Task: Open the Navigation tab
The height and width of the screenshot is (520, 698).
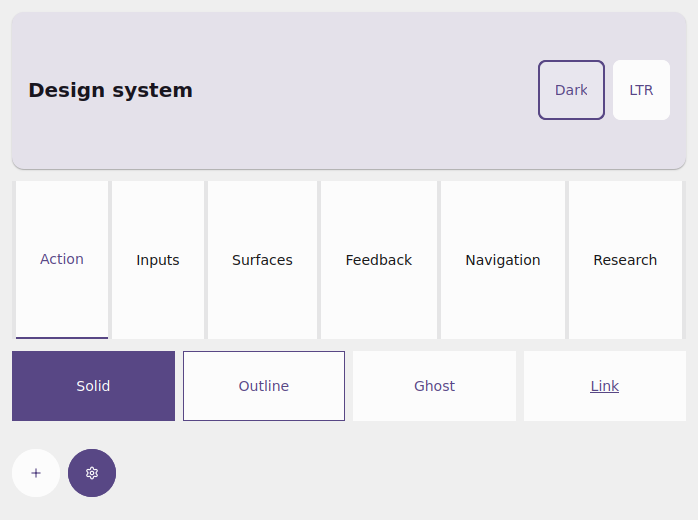Action: [x=503, y=260]
